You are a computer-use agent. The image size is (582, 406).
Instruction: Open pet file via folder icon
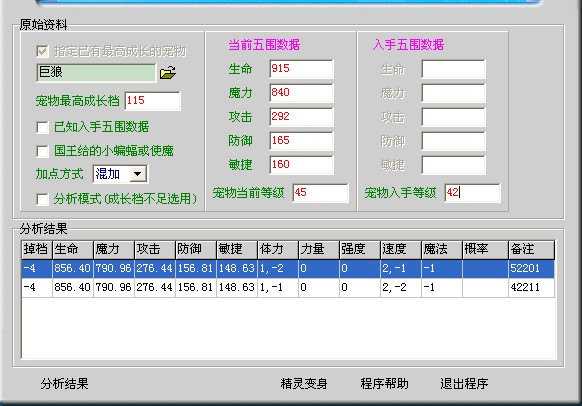(168, 72)
